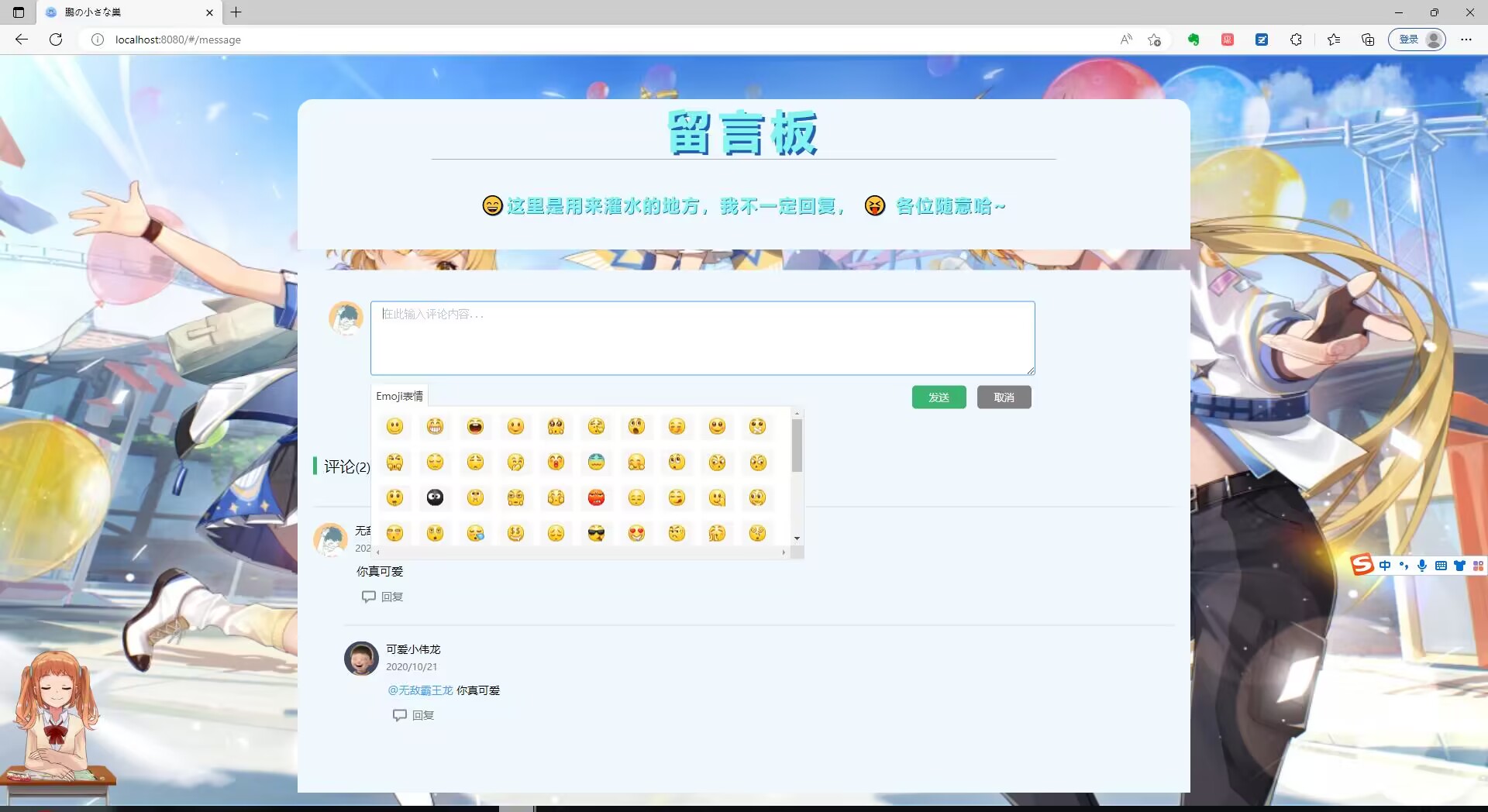
Task: Toggle Chinese/English input on Sogou bar
Action: pos(1385,566)
